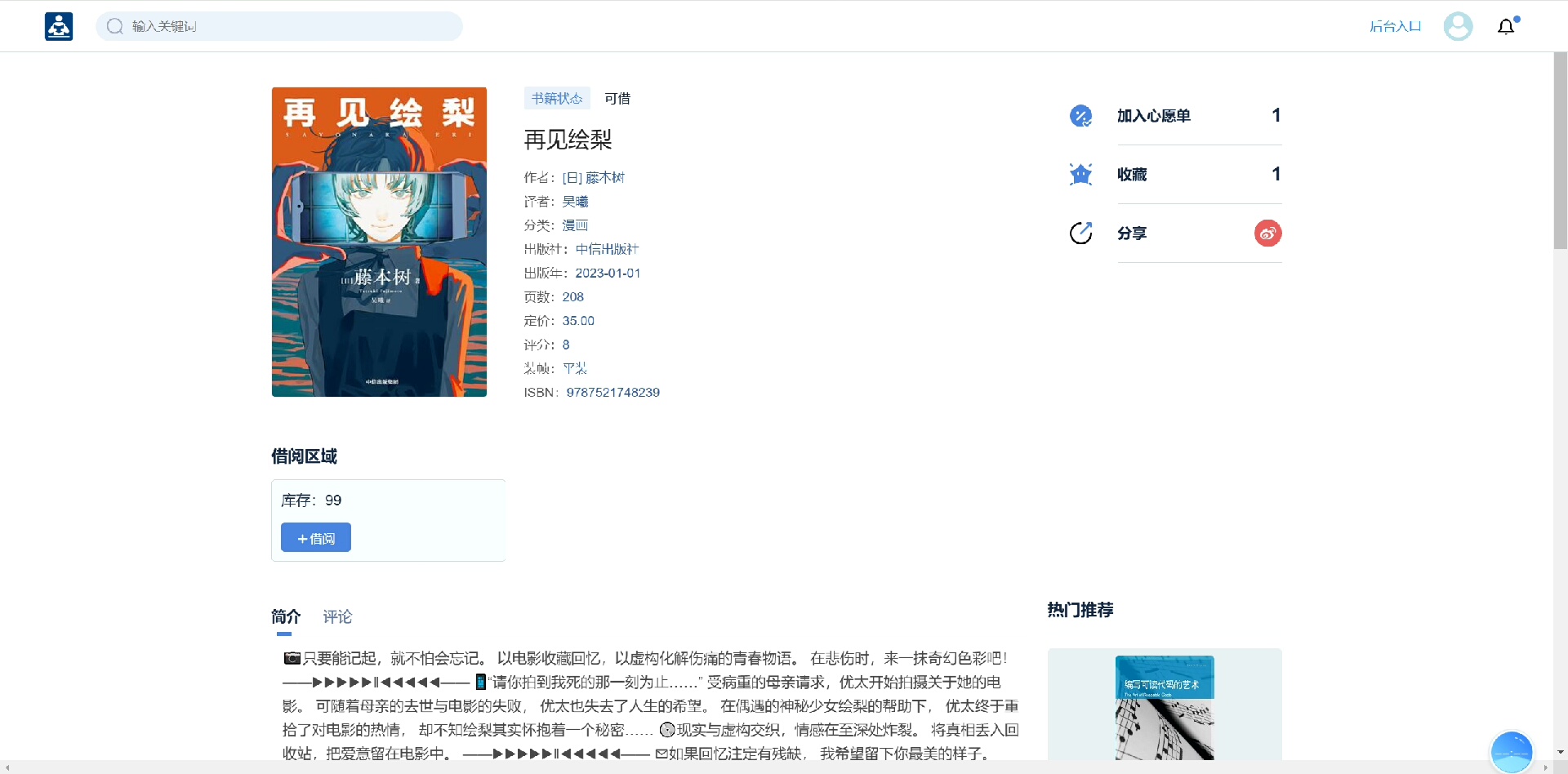The image size is (1568, 774).
Task: Click the rating value 8
Action: [x=566, y=345]
